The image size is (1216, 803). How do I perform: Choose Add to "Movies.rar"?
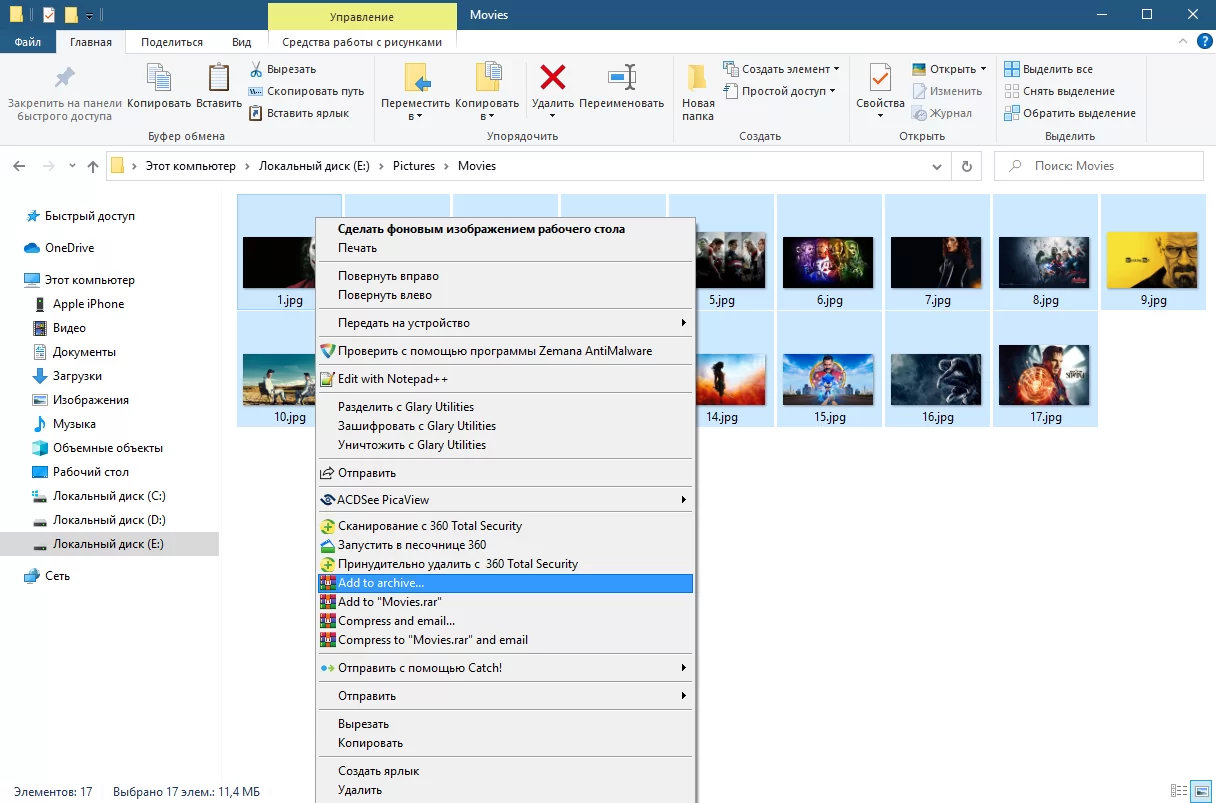[x=504, y=602]
